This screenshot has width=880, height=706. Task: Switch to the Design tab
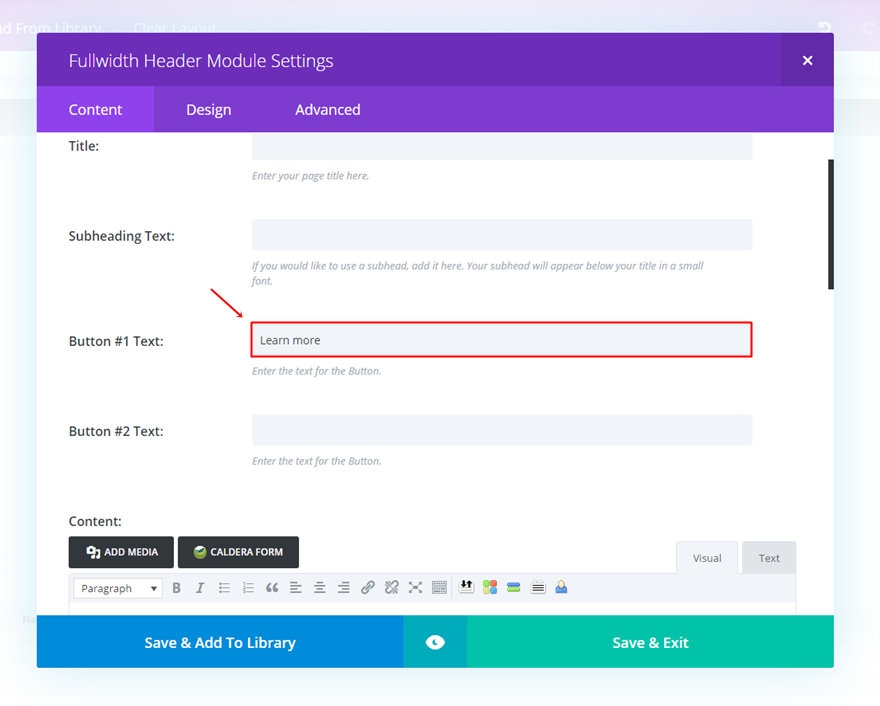point(208,109)
